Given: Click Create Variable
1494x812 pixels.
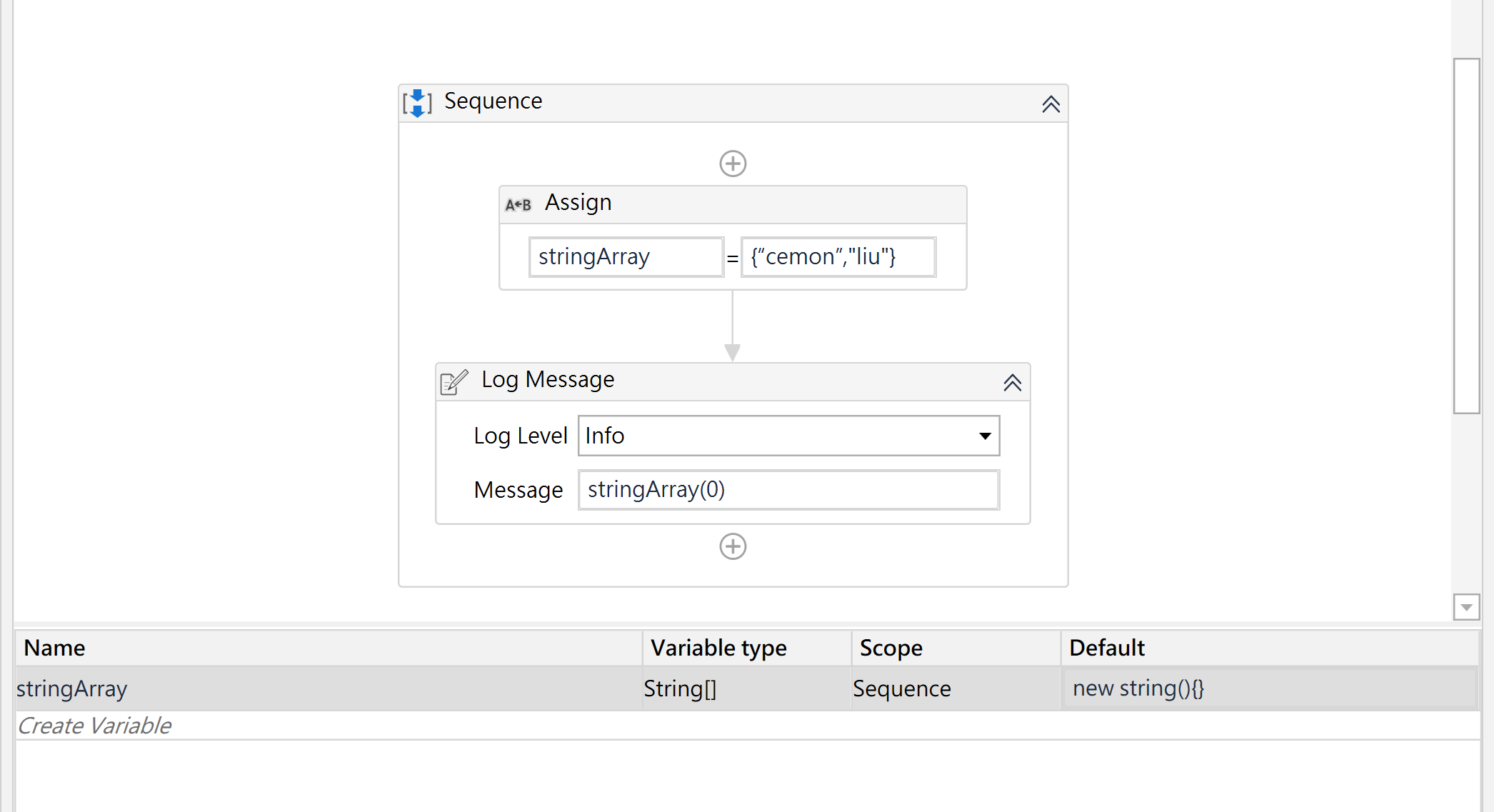Looking at the screenshot, I should 94,726.
